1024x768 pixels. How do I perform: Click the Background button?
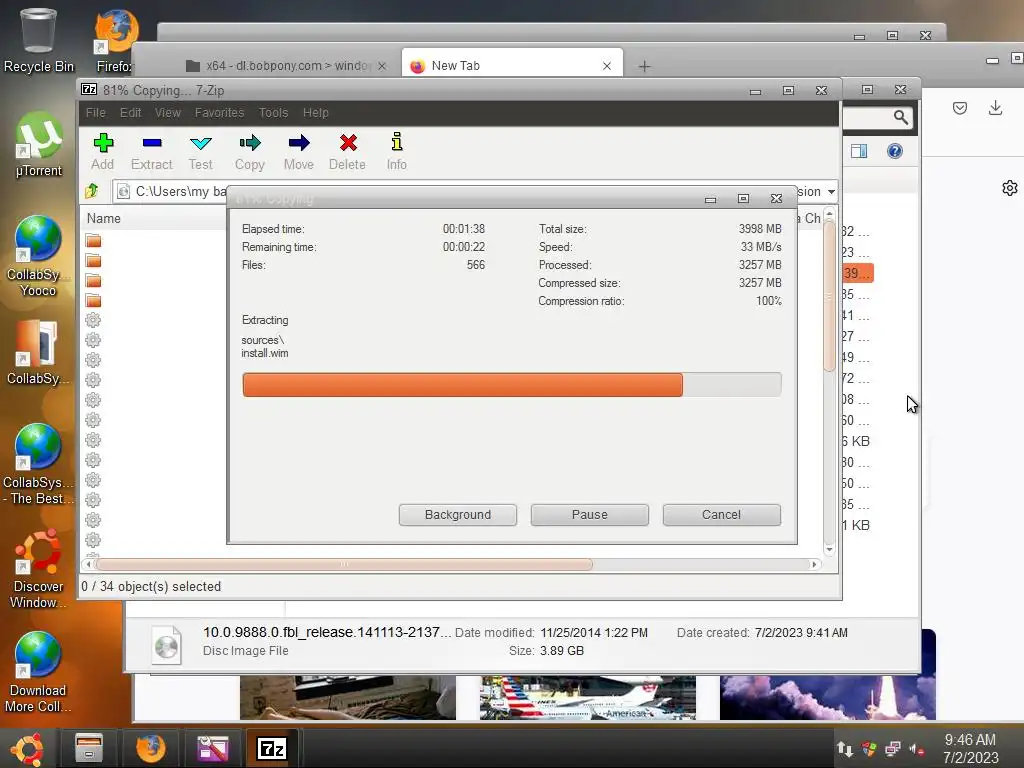coord(458,515)
